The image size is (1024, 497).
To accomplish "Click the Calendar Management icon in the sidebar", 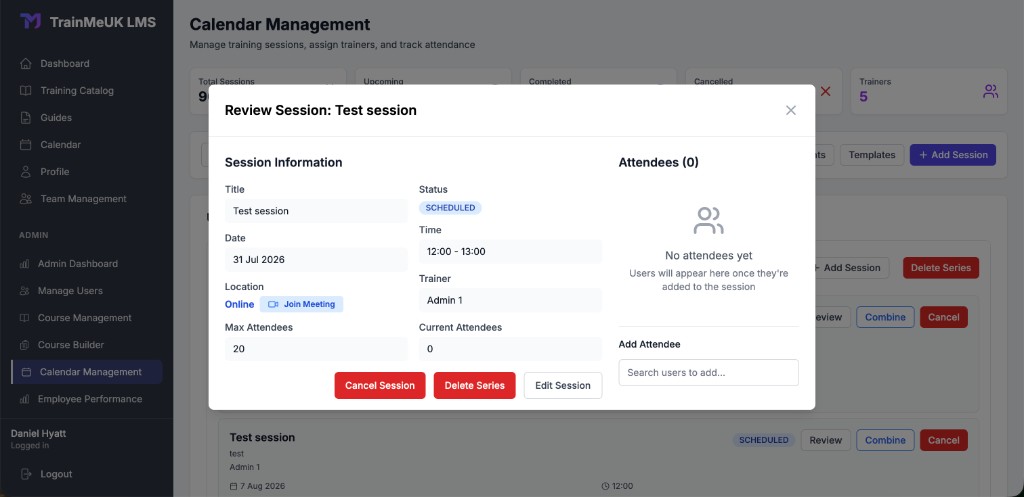I will pos(26,372).
